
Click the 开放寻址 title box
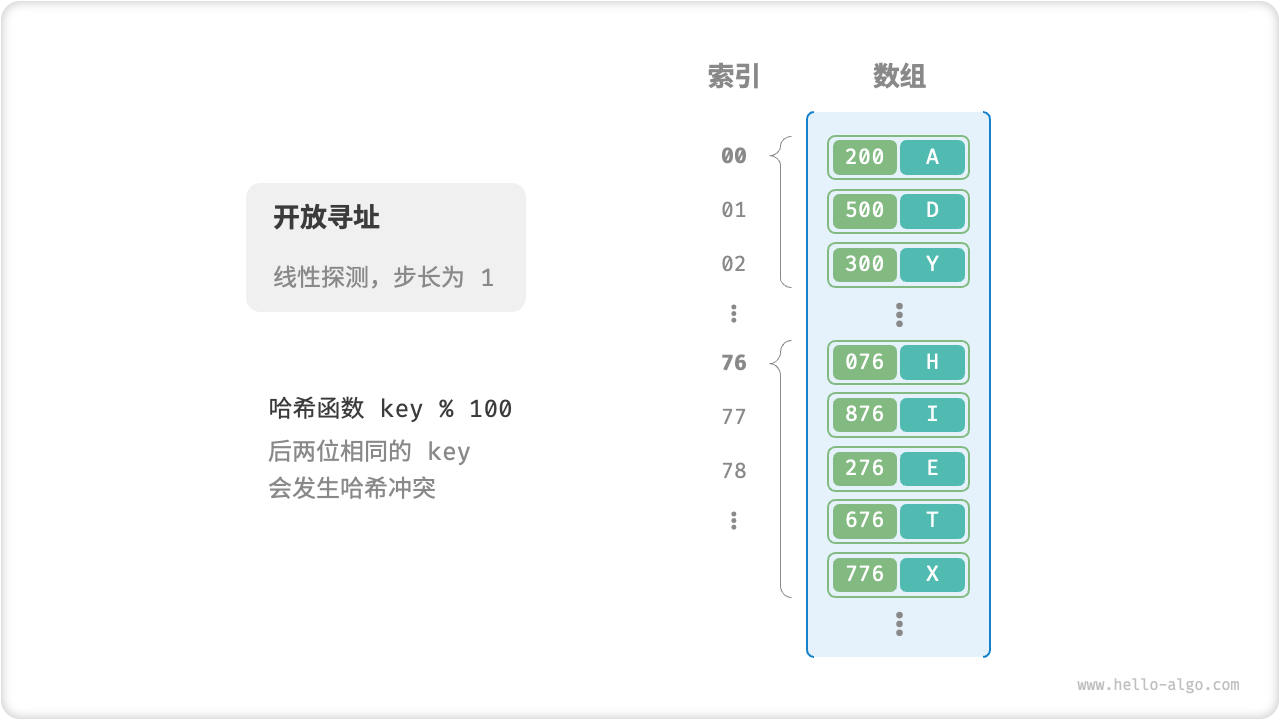tap(386, 247)
